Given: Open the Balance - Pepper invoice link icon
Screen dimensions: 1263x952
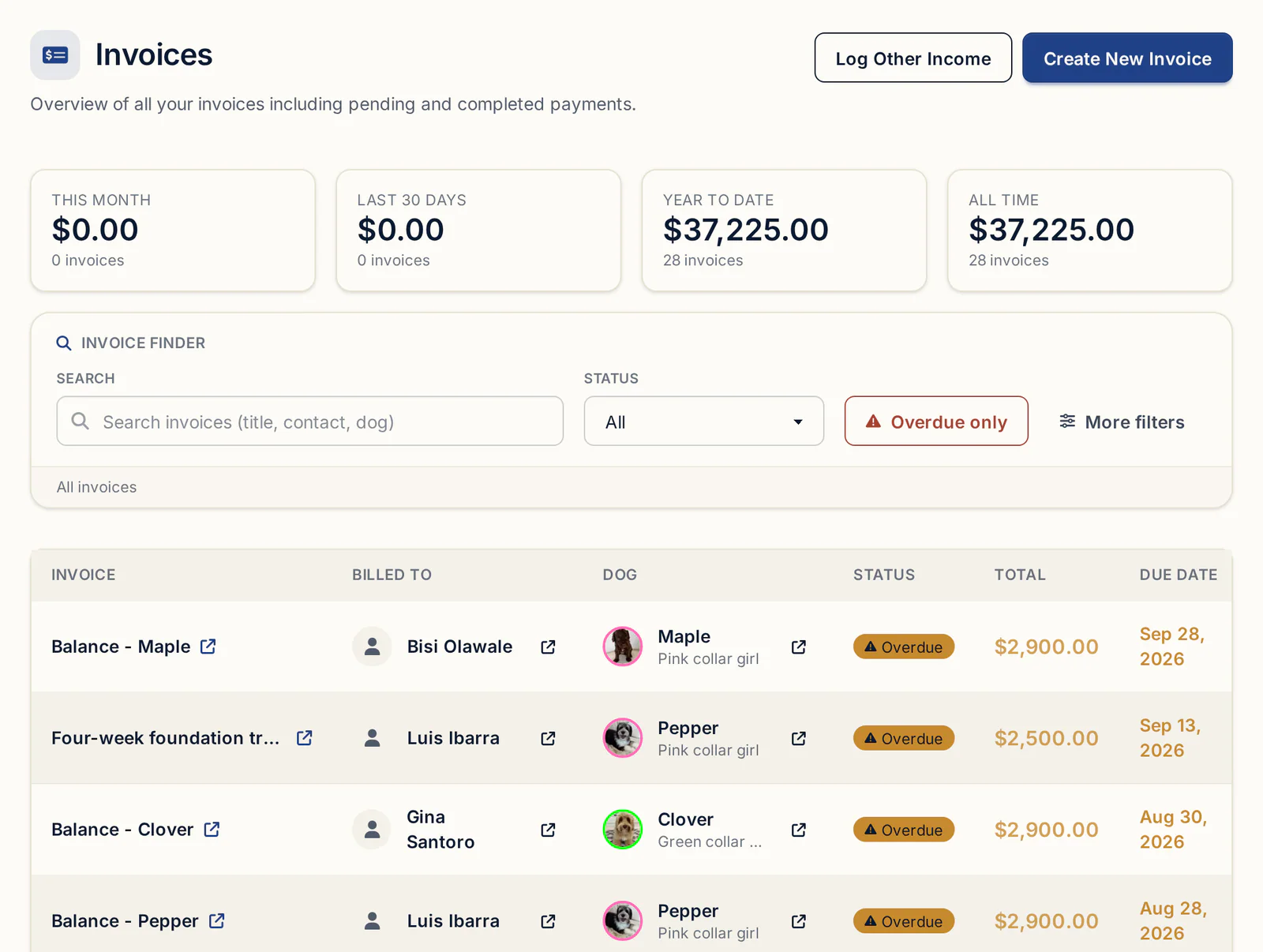Looking at the screenshot, I should (x=217, y=921).
